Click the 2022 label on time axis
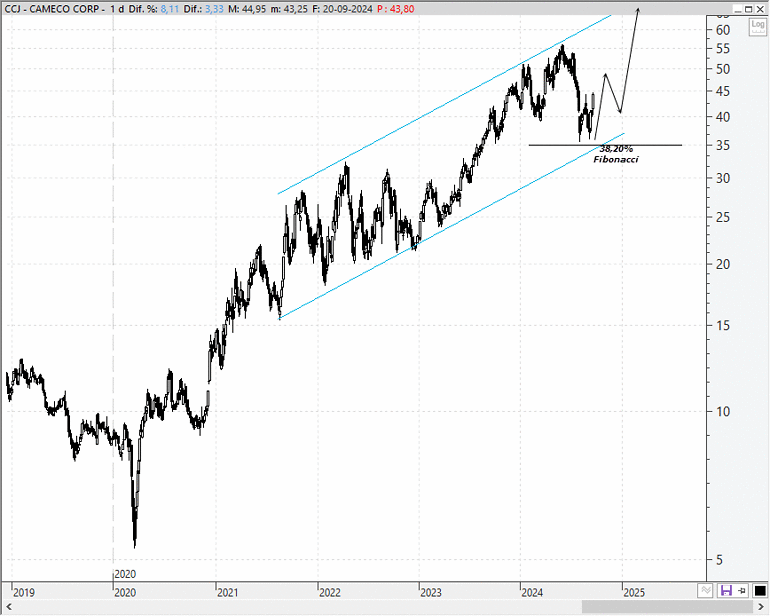 coord(330,592)
